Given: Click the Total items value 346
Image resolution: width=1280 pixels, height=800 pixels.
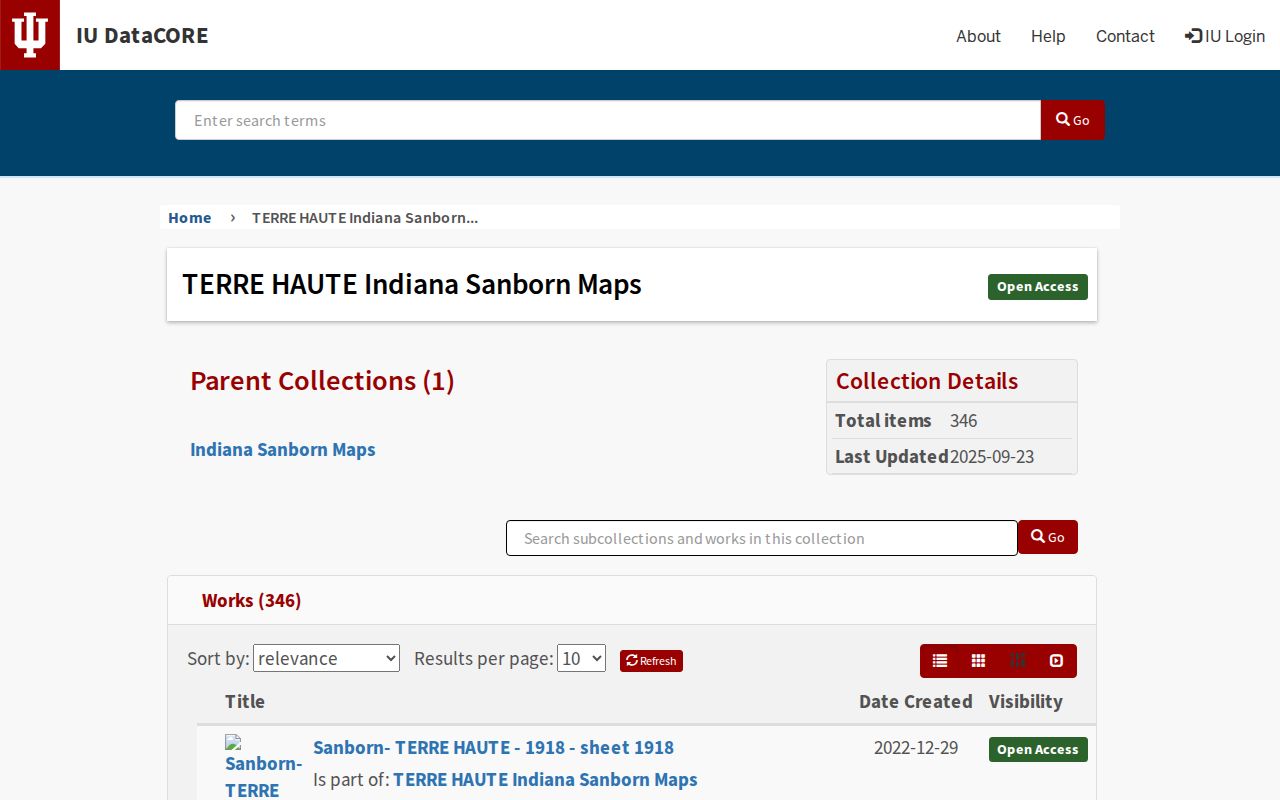Looking at the screenshot, I should pos(964,420).
